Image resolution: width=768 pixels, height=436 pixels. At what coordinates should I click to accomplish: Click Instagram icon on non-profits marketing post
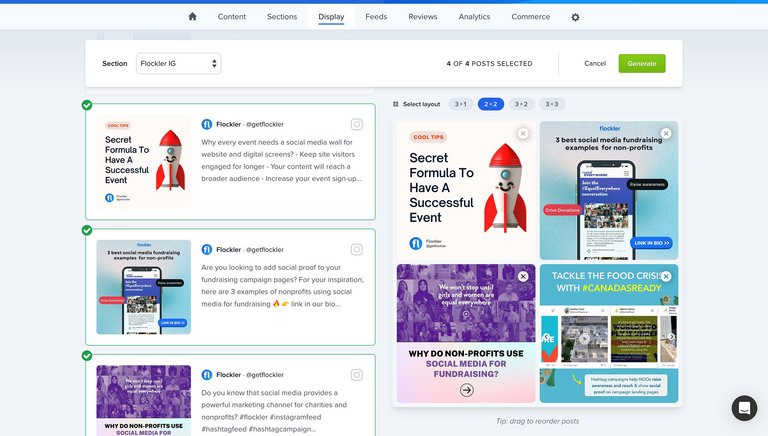(x=357, y=375)
